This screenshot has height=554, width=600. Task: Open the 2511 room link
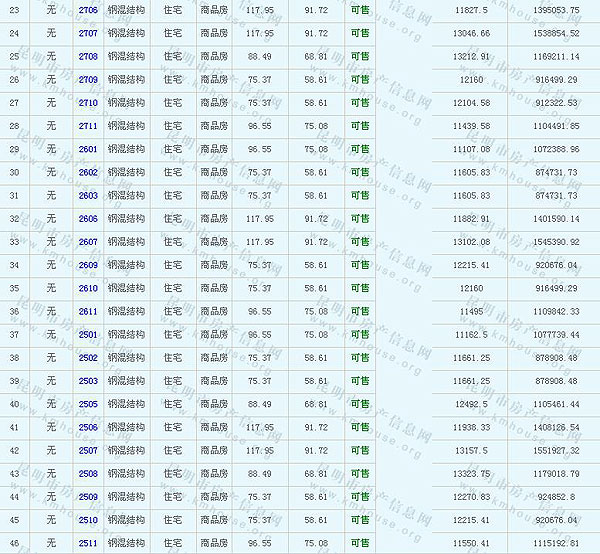88,543
